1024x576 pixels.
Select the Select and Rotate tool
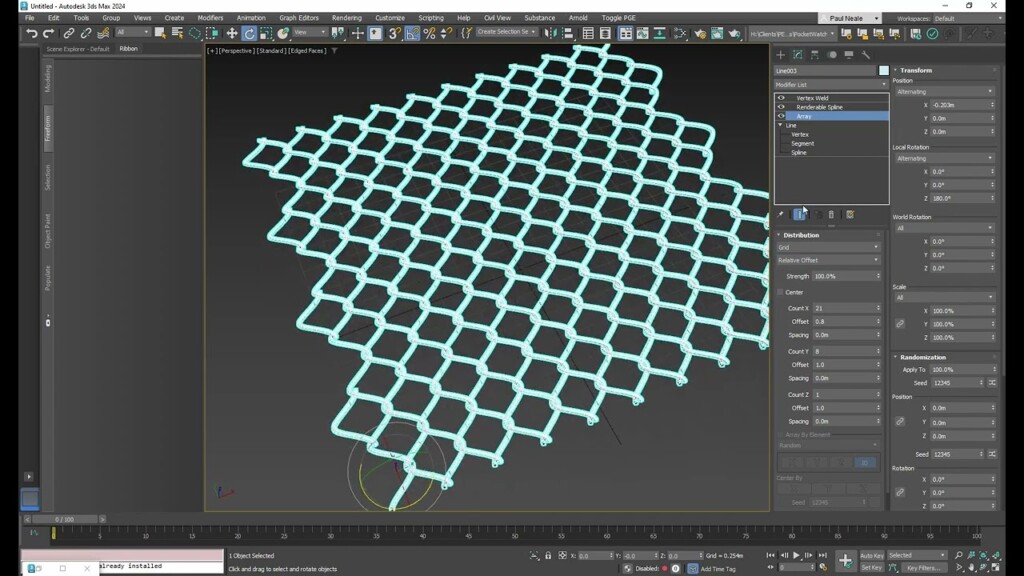(x=249, y=35)
